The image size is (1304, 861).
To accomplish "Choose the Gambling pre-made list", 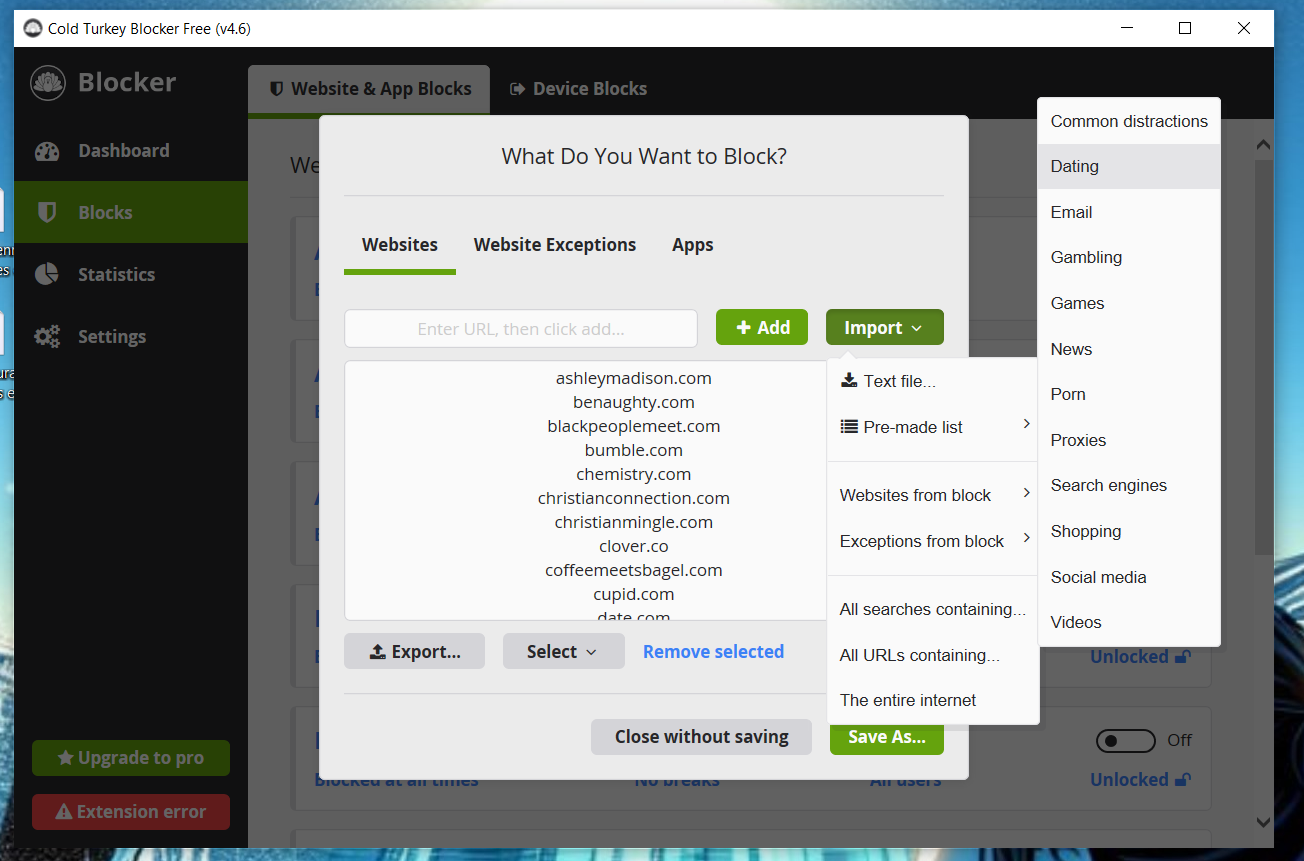I will (x=1129, y=257).
